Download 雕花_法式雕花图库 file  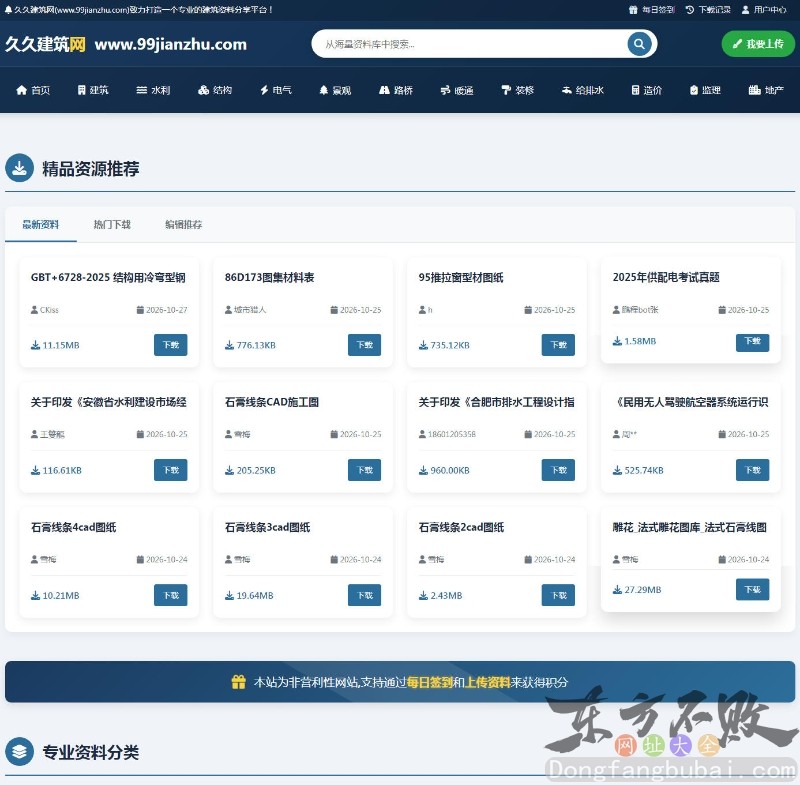(752, 589)
